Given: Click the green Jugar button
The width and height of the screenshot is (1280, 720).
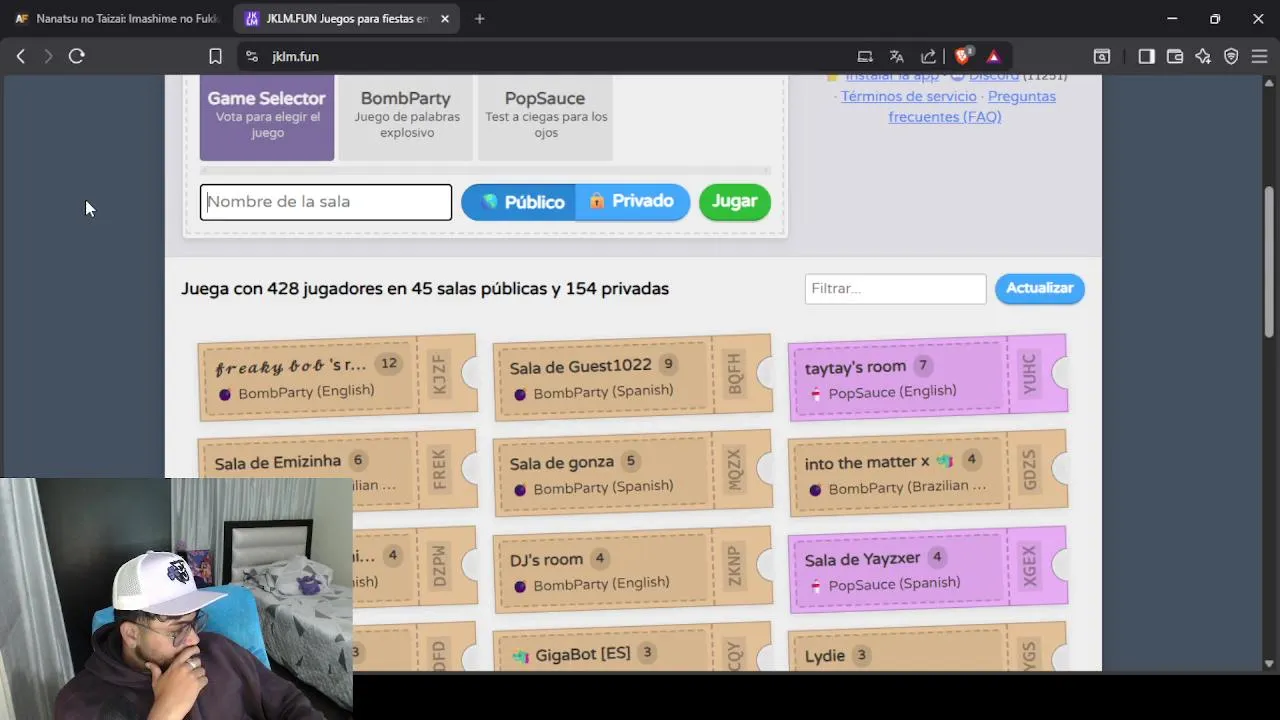Looking at the screenshot, I should (735, 202).
